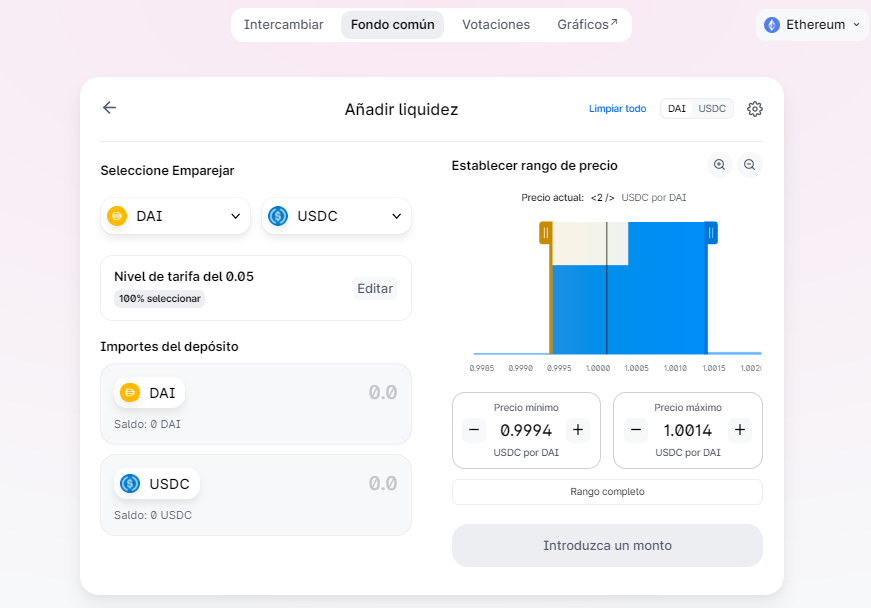
Task: Open the DAI token selector dropdown
Action: (x=176, y=216)
